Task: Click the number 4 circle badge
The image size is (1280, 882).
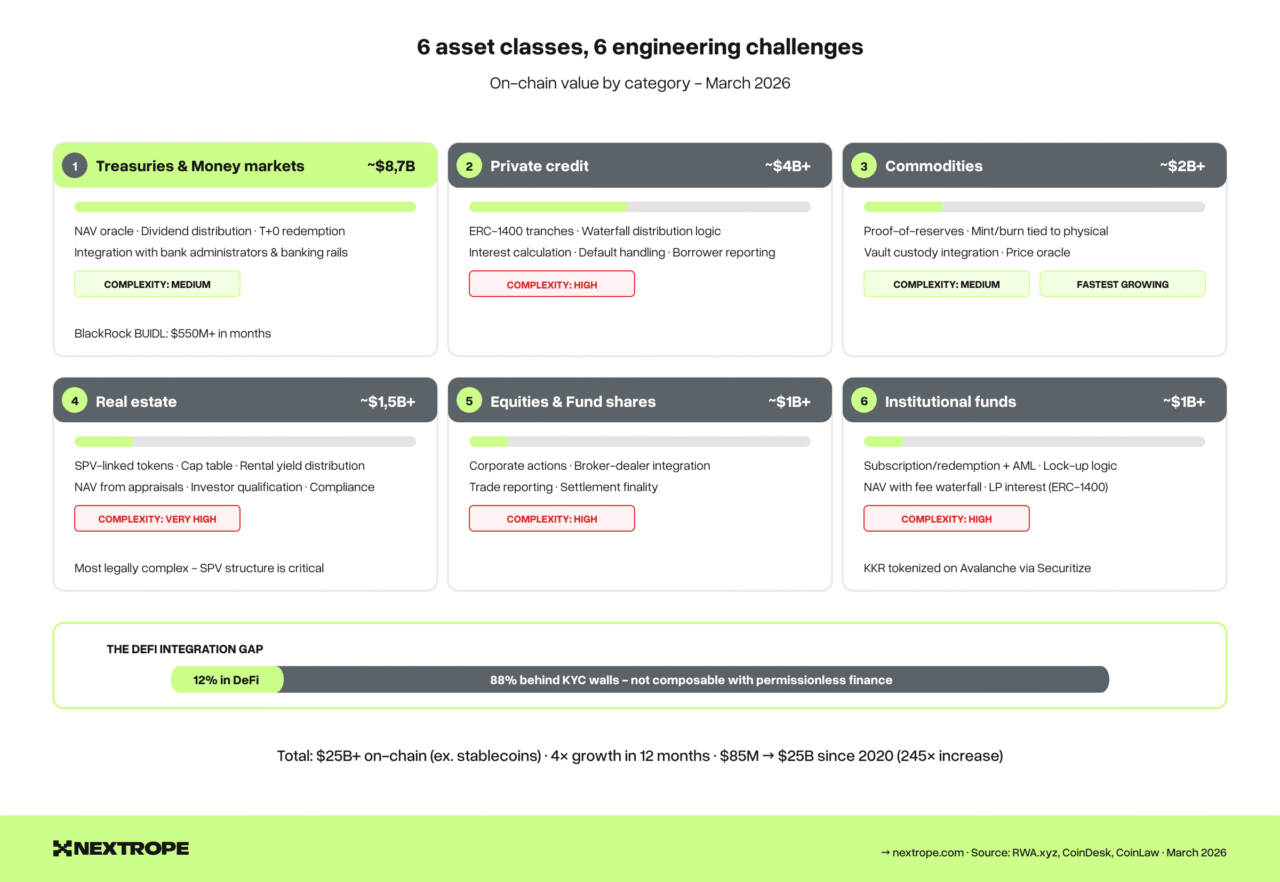Action: [74, 401]
